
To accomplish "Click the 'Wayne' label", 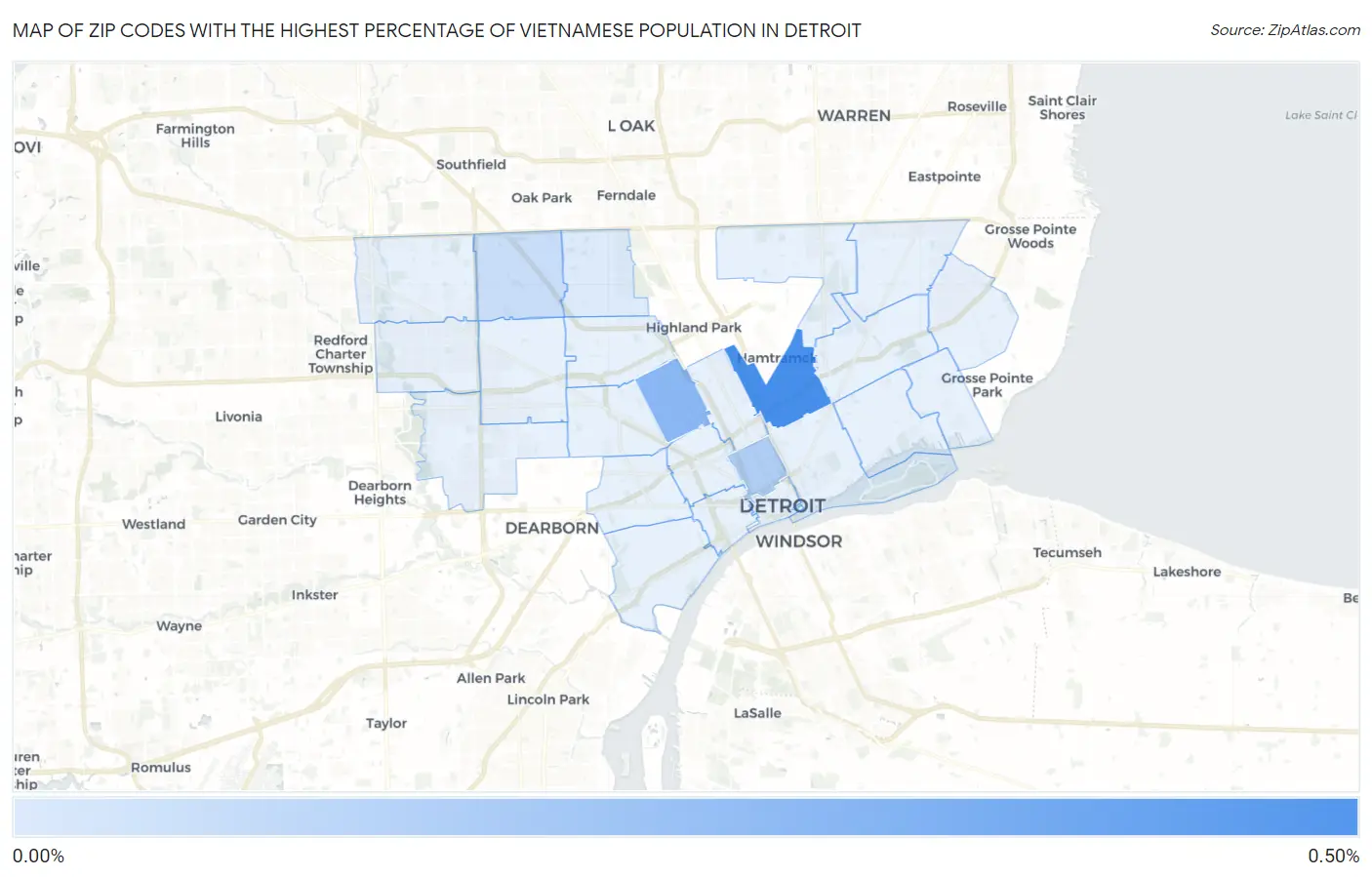I will coord(179,626).
